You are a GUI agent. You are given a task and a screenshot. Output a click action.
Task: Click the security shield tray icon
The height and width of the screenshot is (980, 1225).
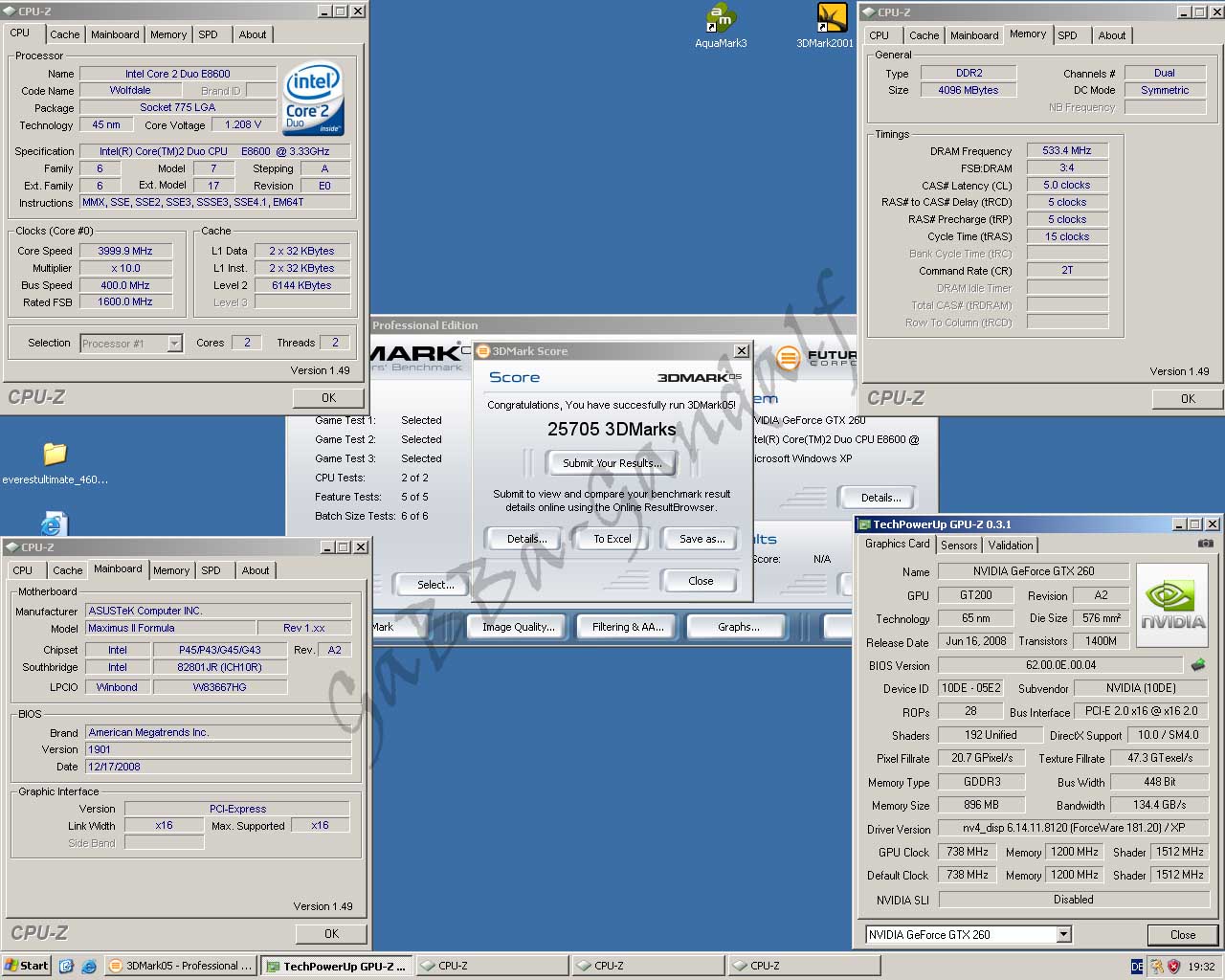[1173, 967]
